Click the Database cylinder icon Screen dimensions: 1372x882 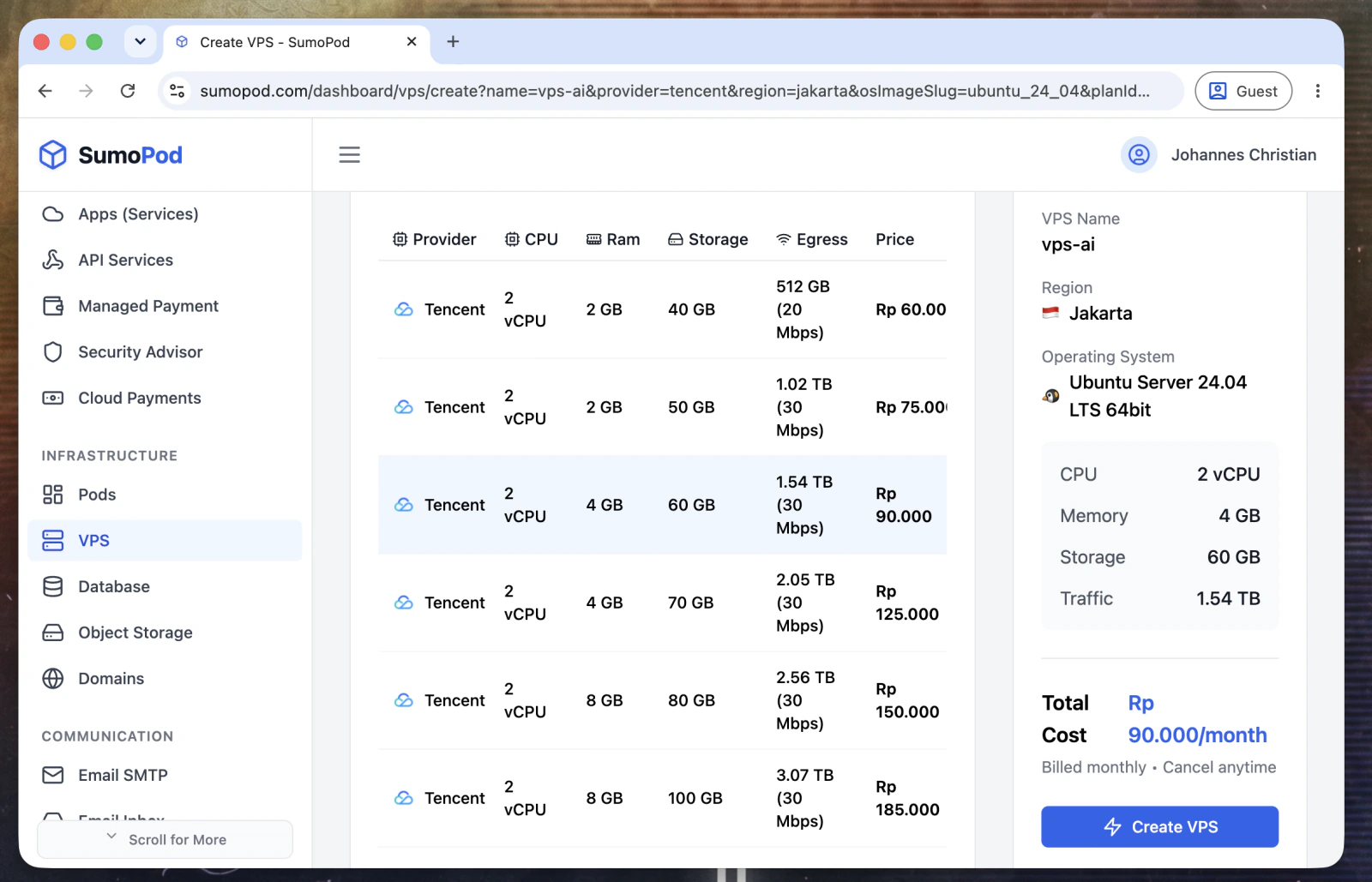(x=53, y=586)
